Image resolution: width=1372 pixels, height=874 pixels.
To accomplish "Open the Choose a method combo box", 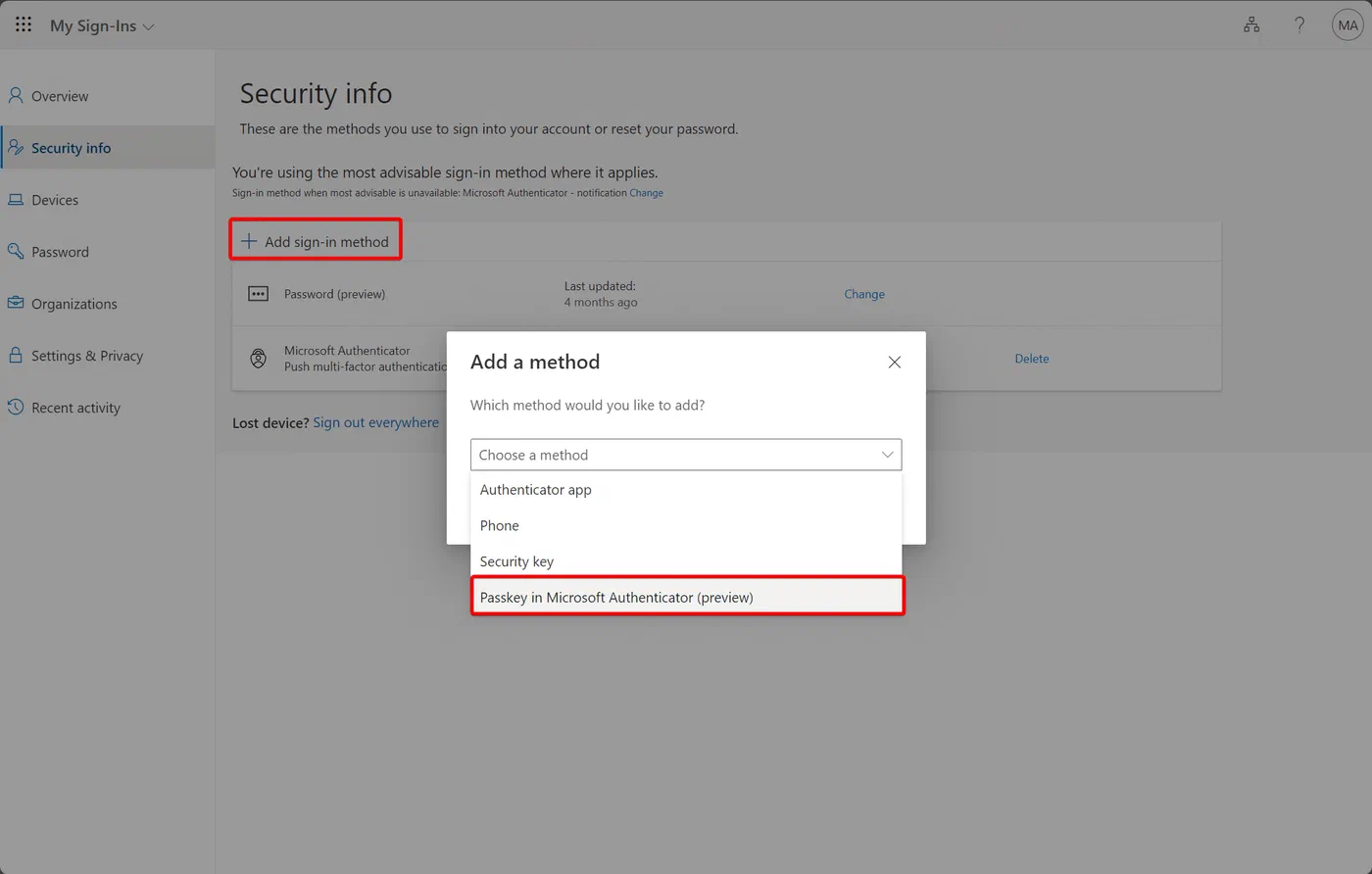I will (686, 455).
